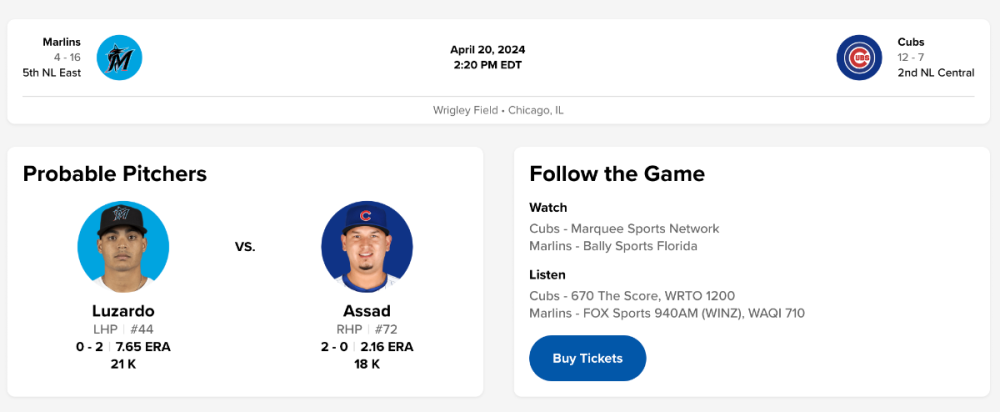Select the Cubs team name
The image size is (1000, 412).
coord(911,42)
